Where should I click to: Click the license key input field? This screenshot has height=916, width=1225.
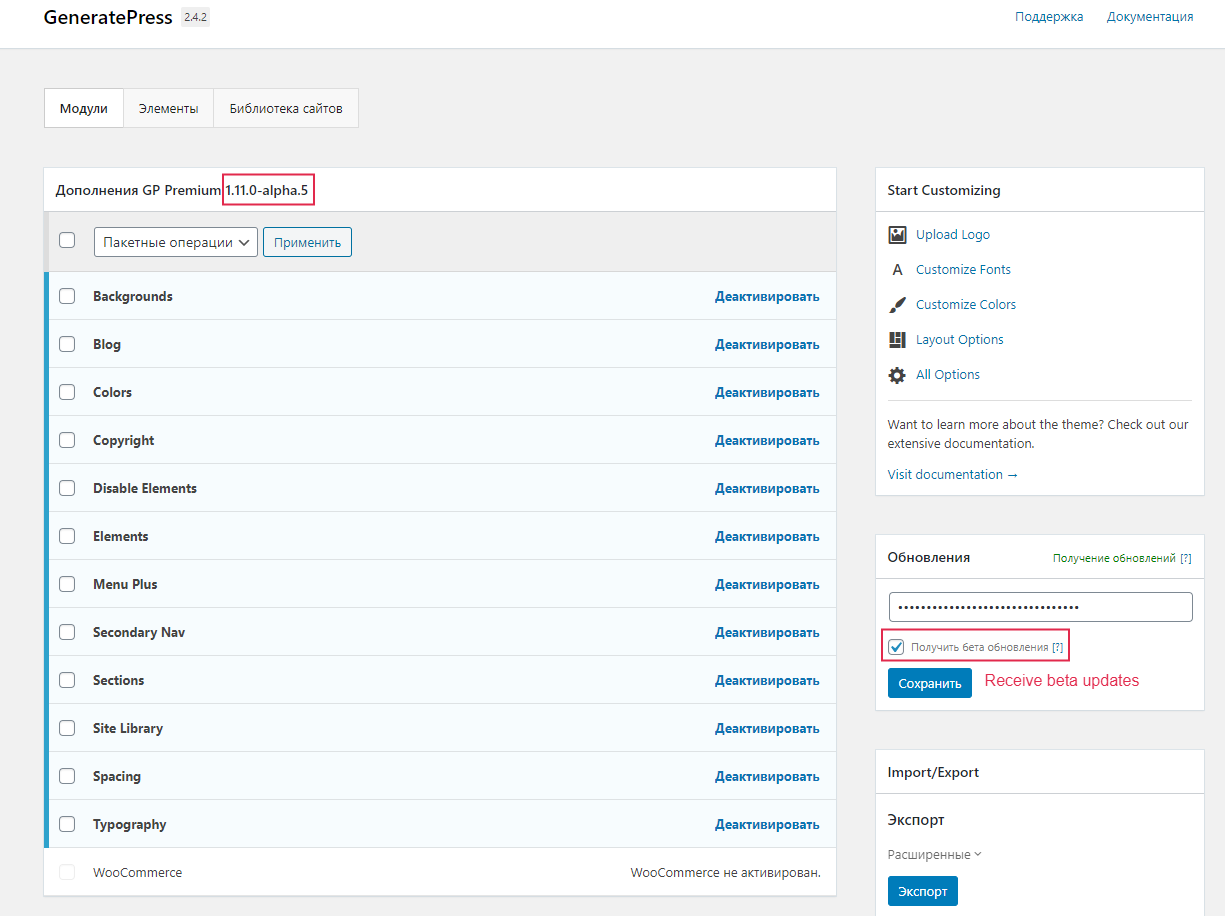[x=1040, y=607]
